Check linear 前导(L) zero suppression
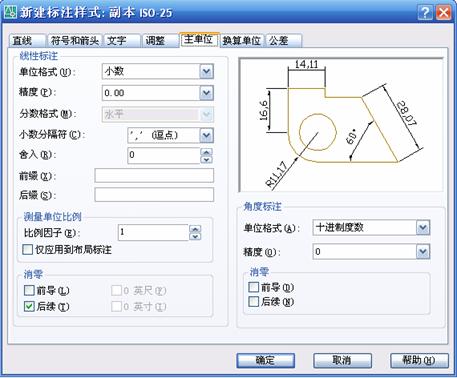Screen dimensions: 457x378 (29, 290)
